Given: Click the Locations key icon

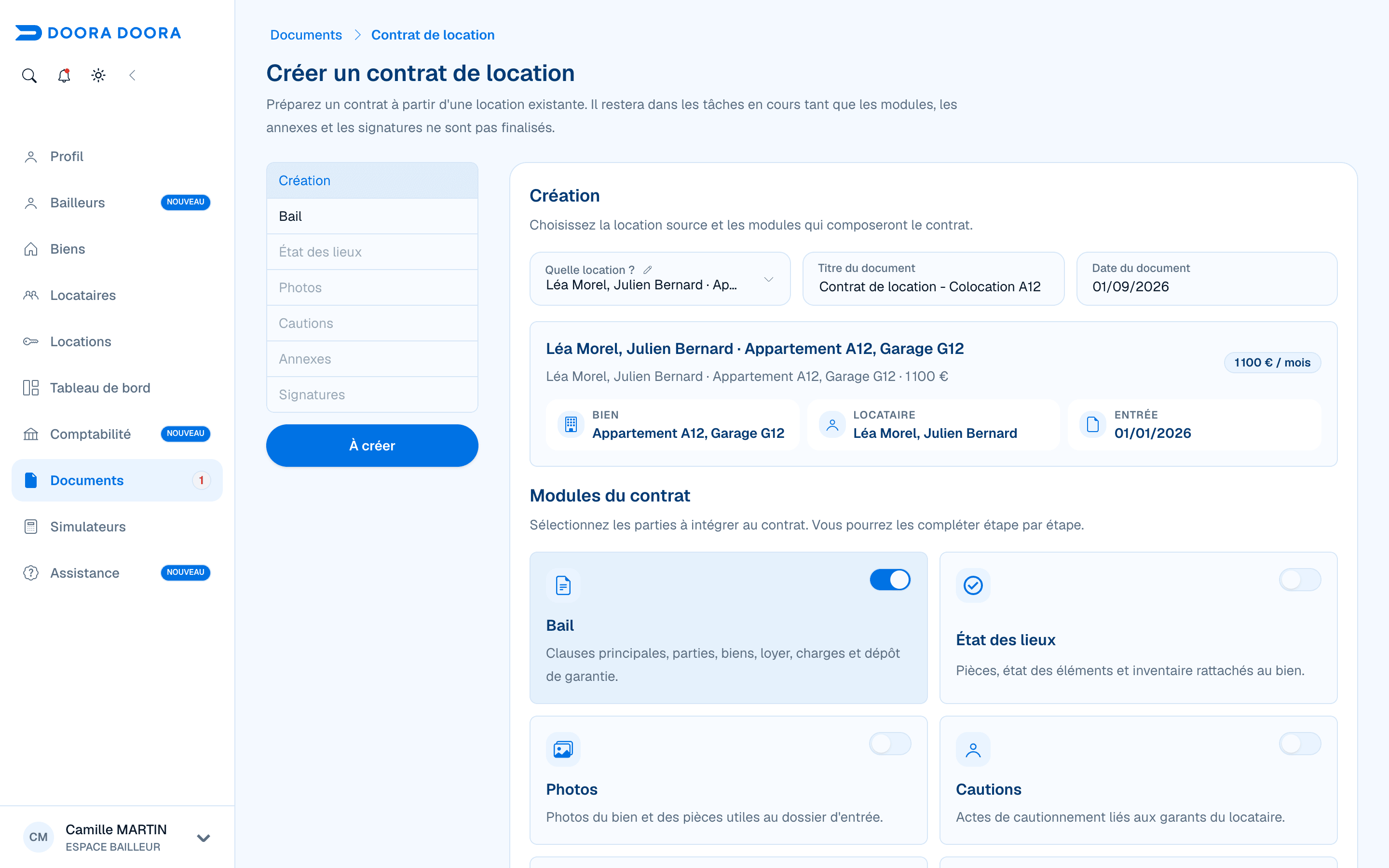Looking at the screenshot, I should pyautogui.click(x=31, y=341).
